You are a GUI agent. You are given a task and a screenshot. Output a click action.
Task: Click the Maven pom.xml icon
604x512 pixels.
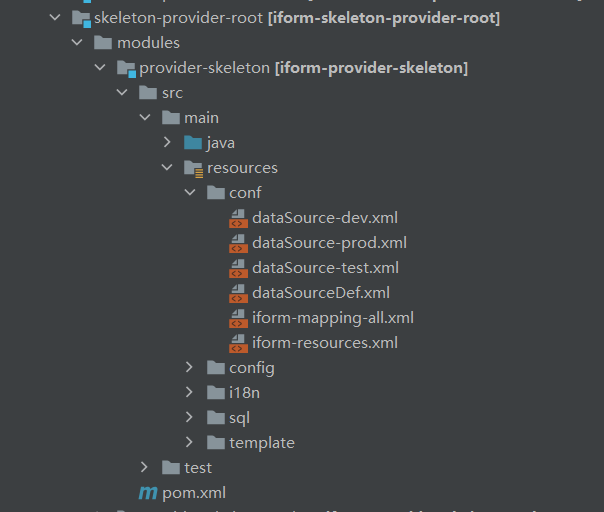[x=147, y=493]
